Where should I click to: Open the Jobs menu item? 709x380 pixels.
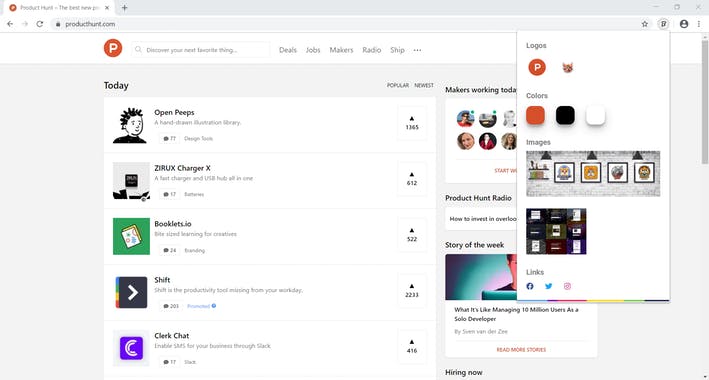pyautogui.click(x=313, y=50)
